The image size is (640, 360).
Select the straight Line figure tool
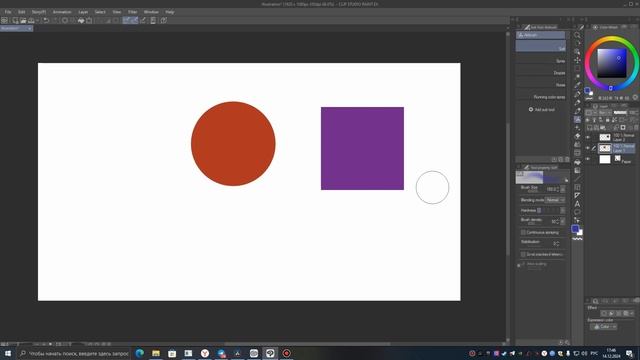pyautogui.click(x=577, y=178)
